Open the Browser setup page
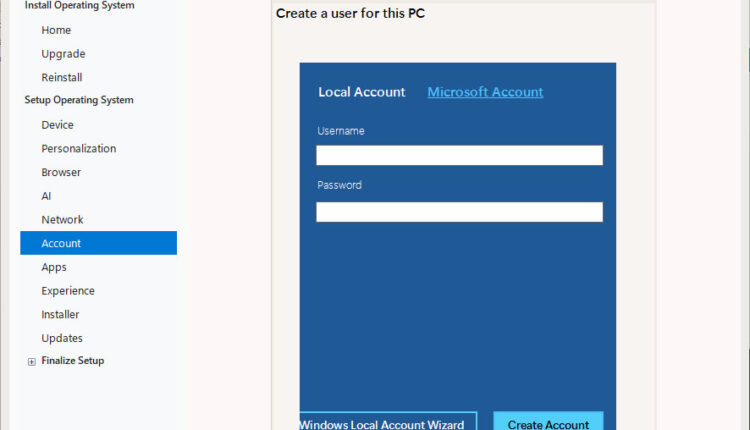The width and height of the screenshot is (750, 430). coord(61,172)
